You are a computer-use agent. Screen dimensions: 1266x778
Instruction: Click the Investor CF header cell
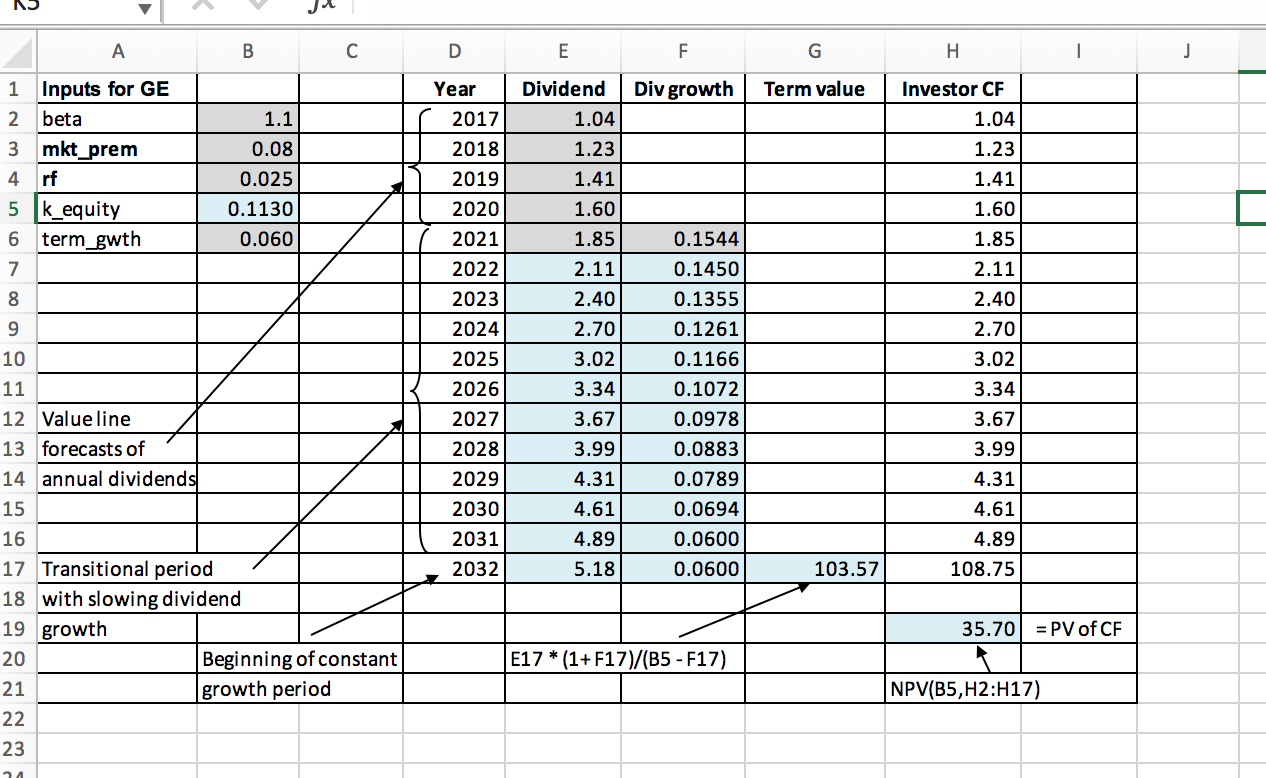(x=952, y=88)
